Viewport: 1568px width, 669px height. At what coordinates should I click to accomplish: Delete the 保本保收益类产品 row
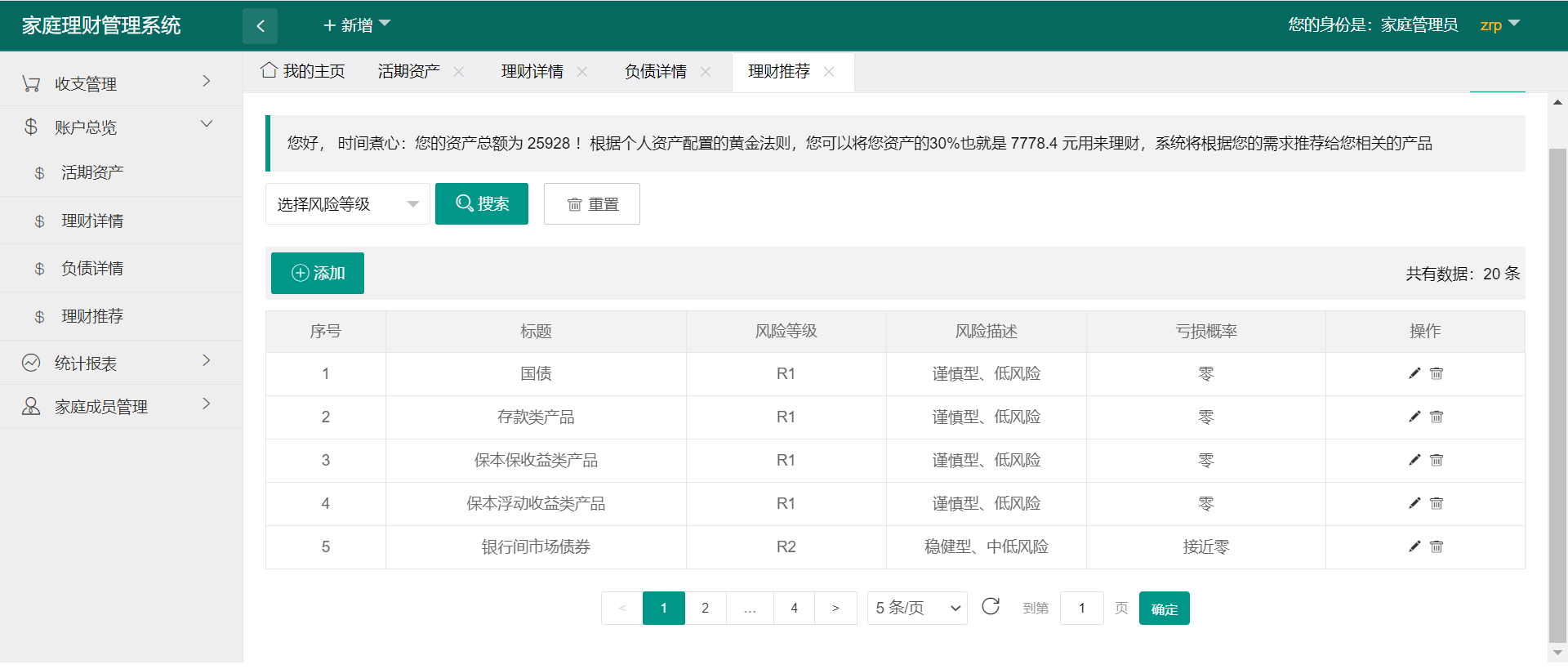(1437, 460)
